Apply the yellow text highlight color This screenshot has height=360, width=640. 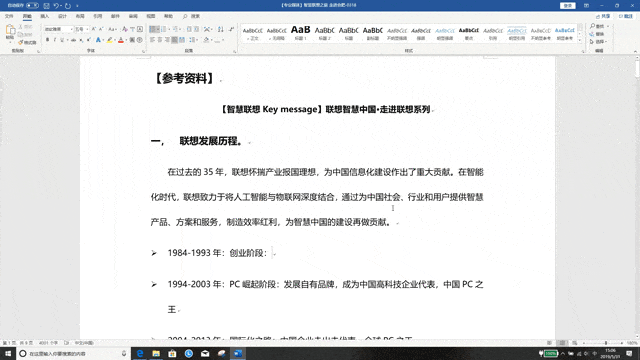[109, 40]
